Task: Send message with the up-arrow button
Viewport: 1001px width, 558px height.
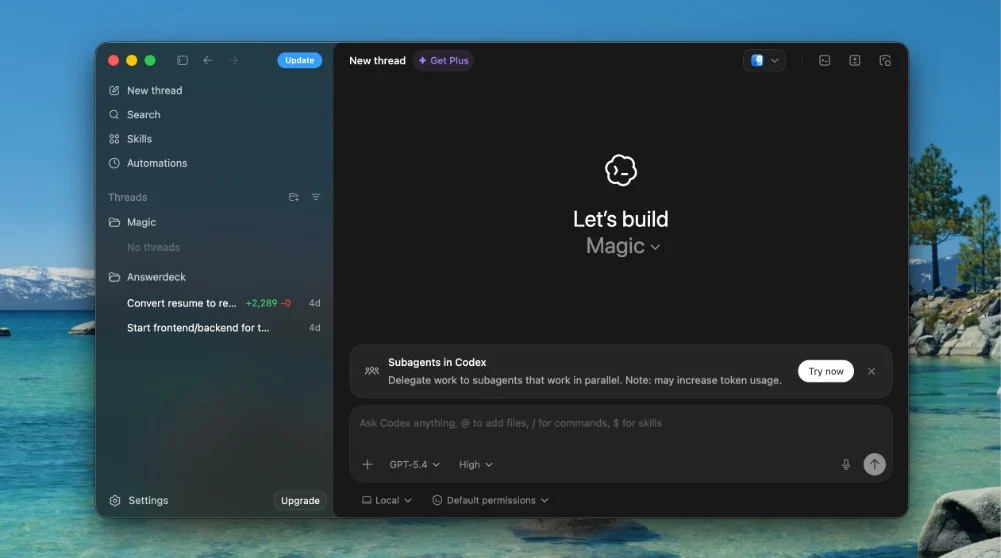Action: [x=874, y=464]
